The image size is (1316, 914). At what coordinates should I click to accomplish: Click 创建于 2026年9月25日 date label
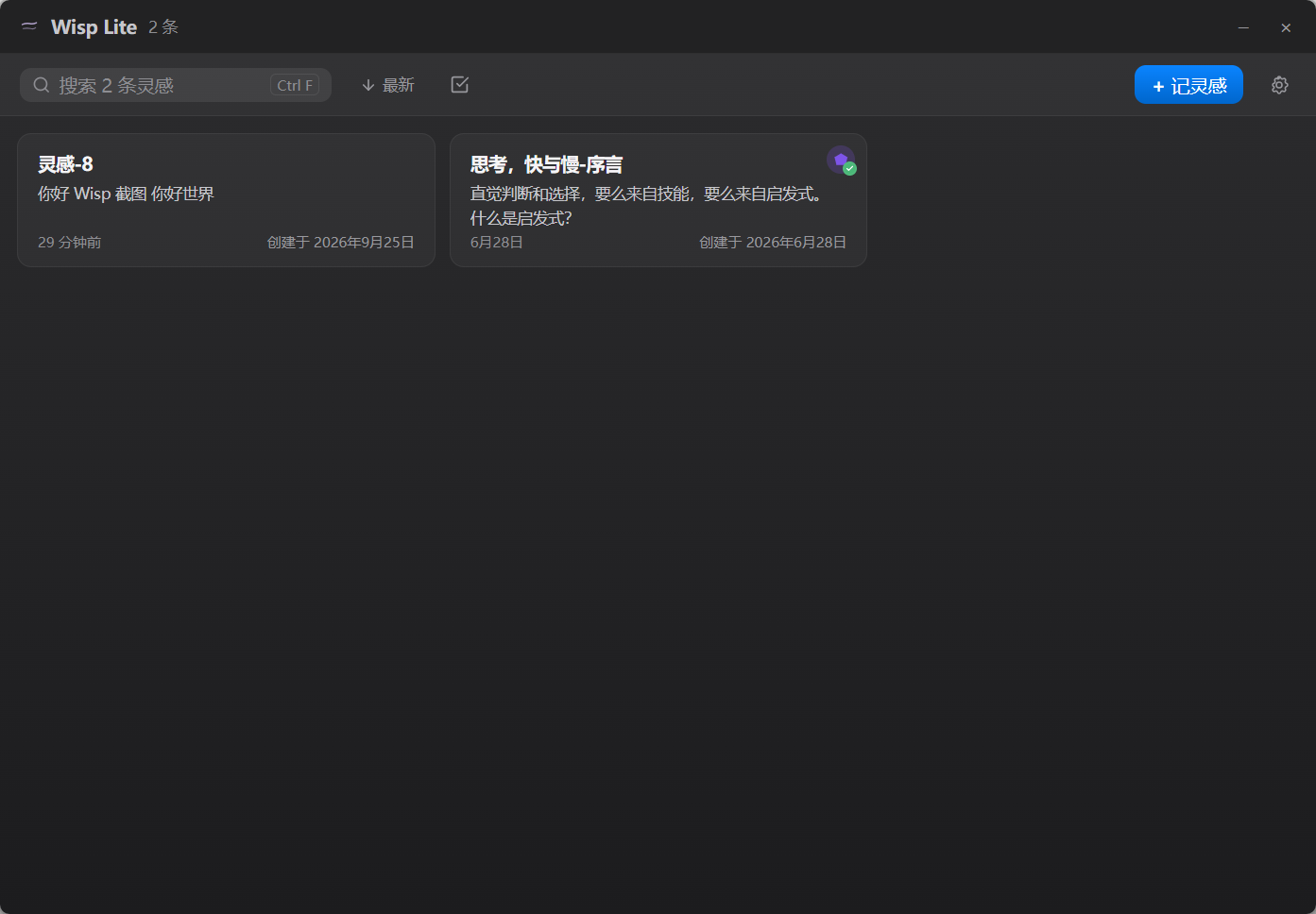coord(341,243)
